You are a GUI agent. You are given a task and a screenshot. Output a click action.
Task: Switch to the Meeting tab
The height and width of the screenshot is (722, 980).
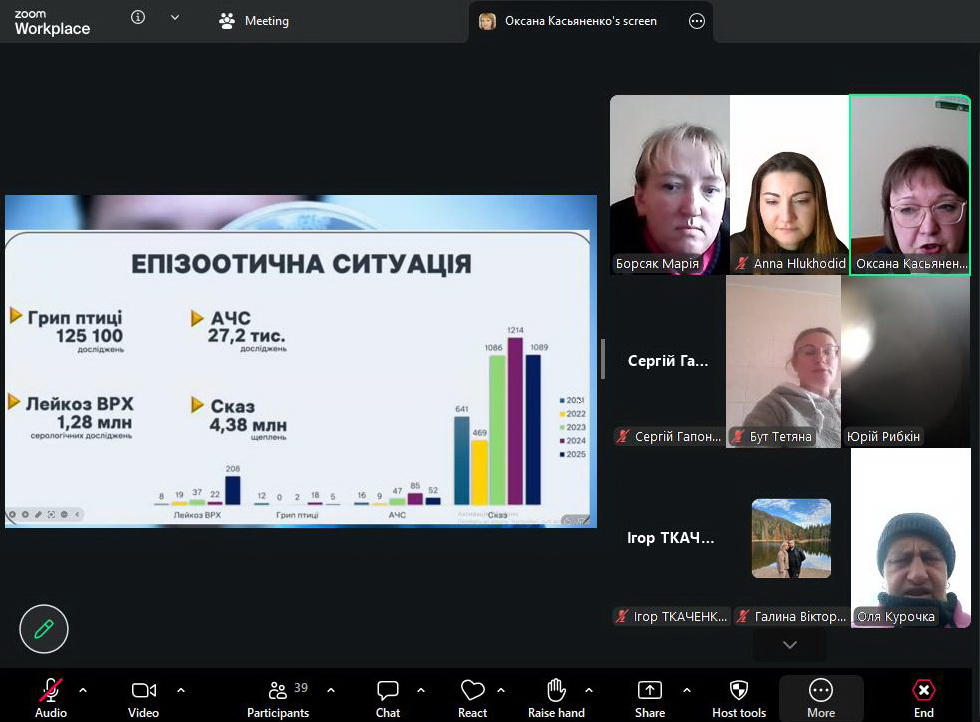coord(254,21)
